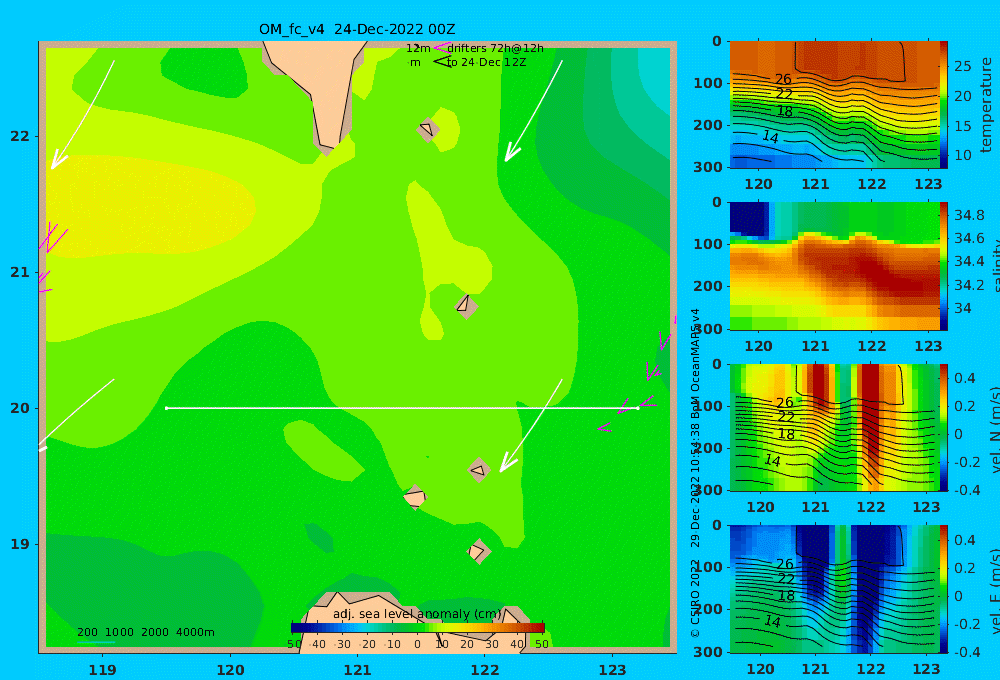
Task: Click the vel. E colorbar
Action: tap(944, 589)
